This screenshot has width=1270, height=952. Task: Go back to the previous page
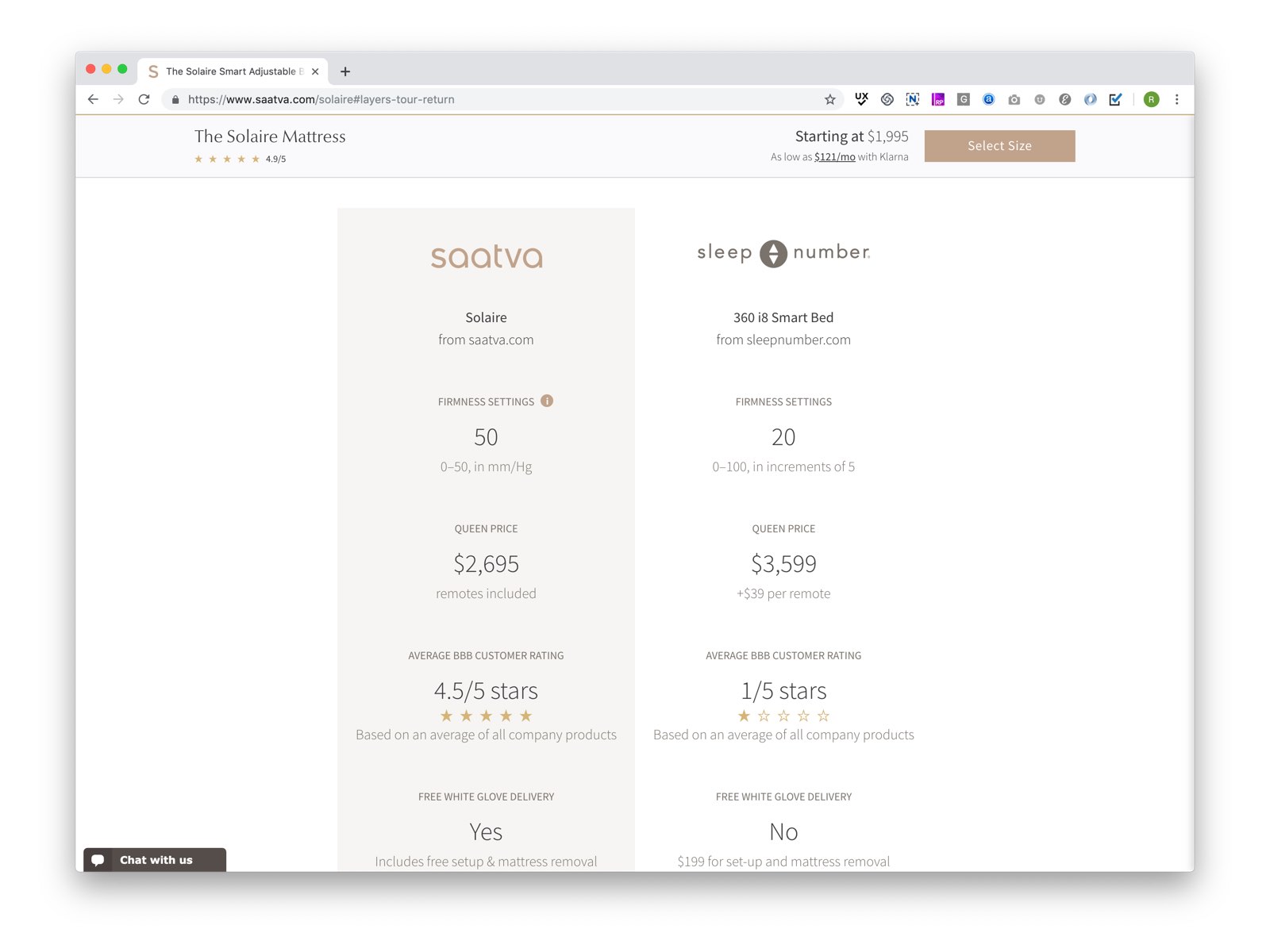point(93,99)
